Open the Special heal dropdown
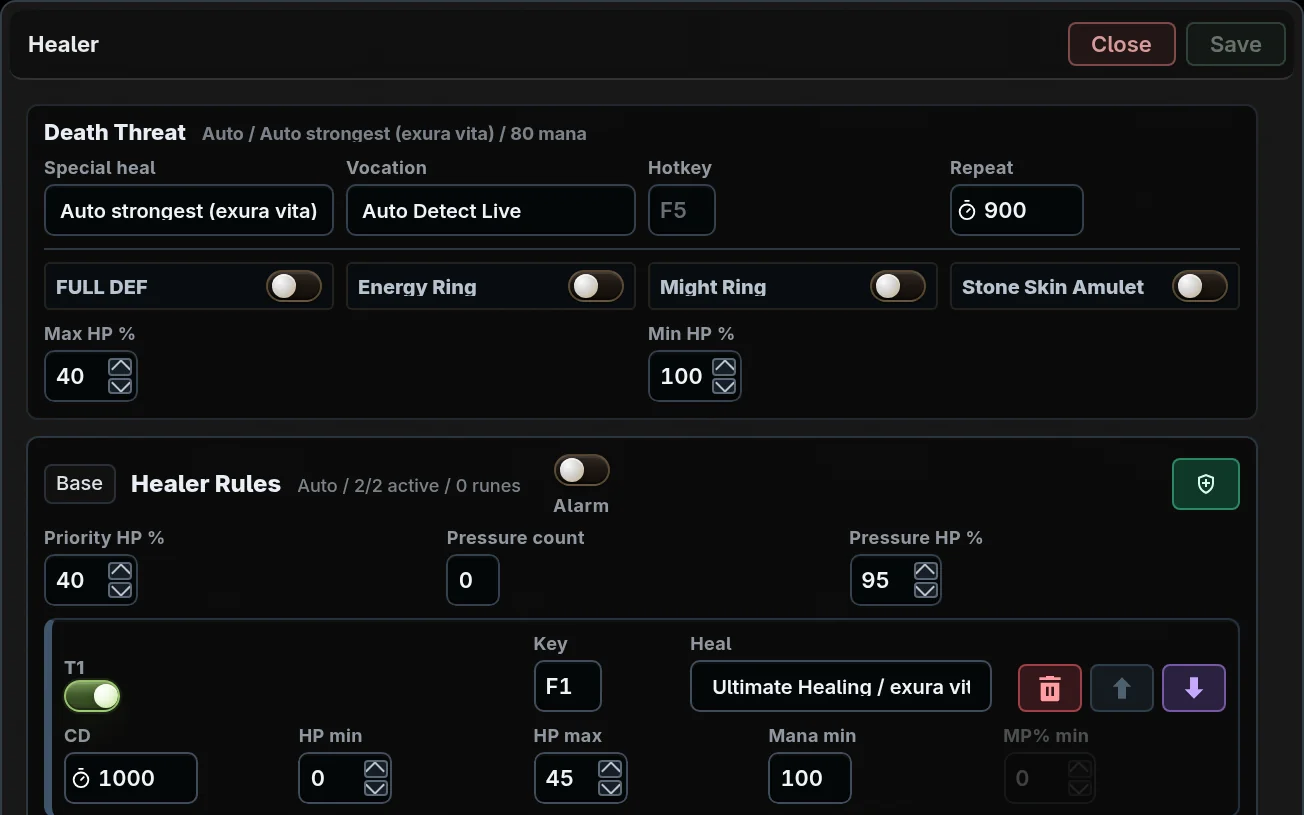The height and width of the screenshot is (815, 1304). (x=189, y=210)
